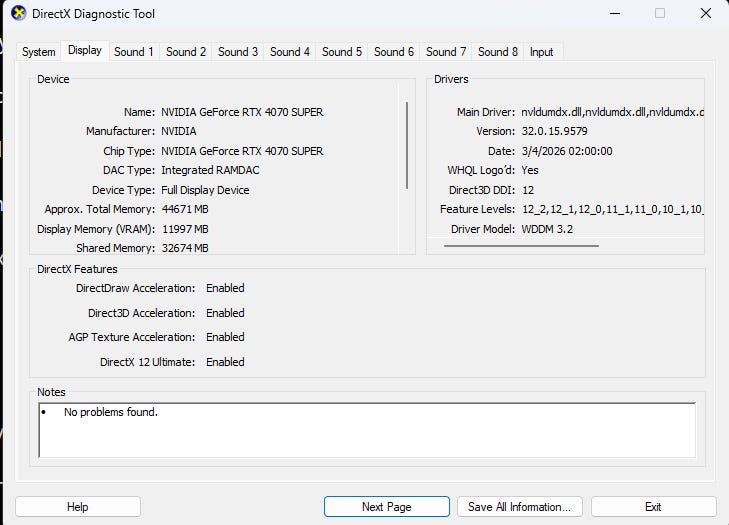
Task: Open the Sound 1 tab
Action: 134,52
